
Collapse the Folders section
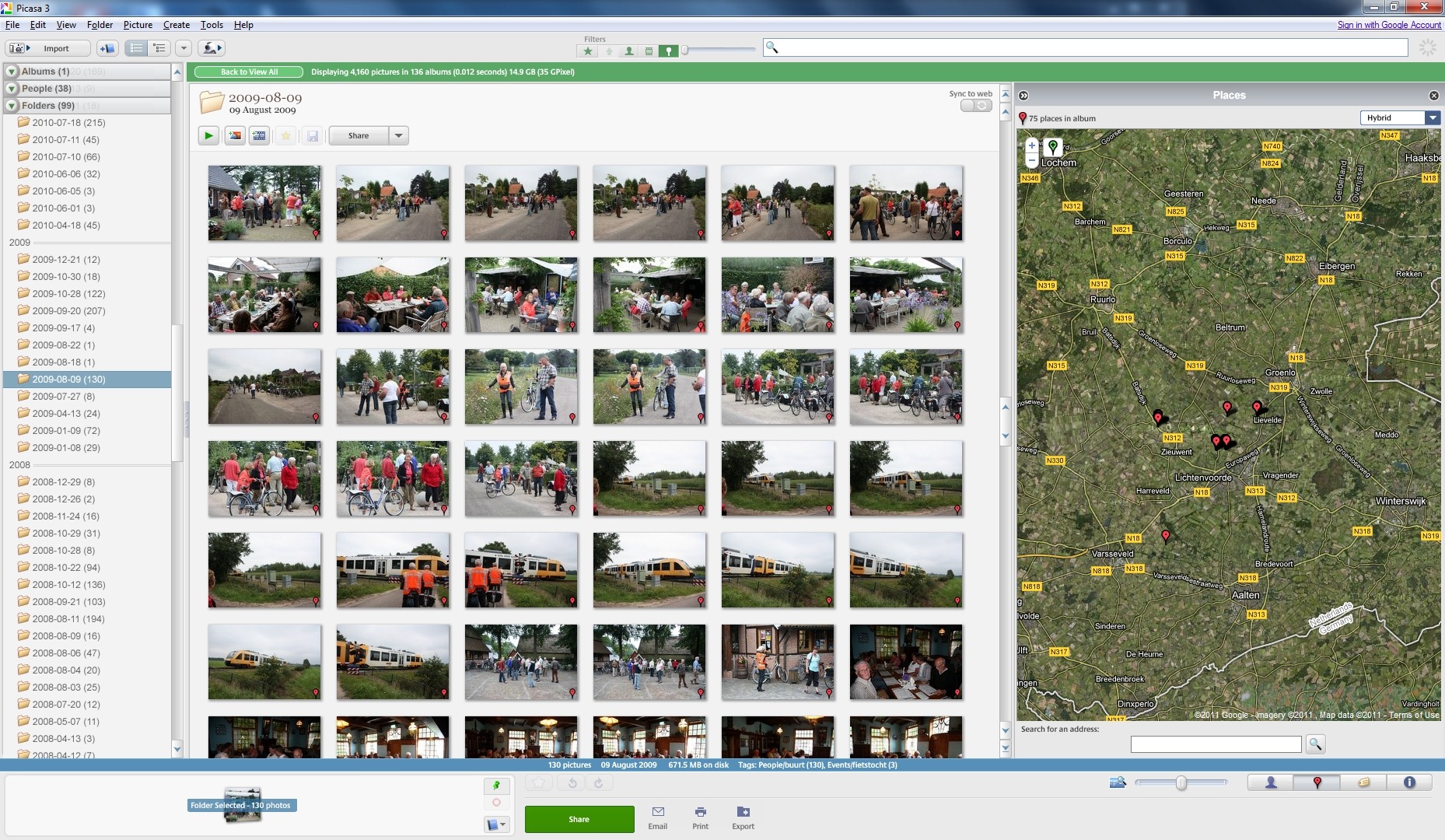(12, 106)
